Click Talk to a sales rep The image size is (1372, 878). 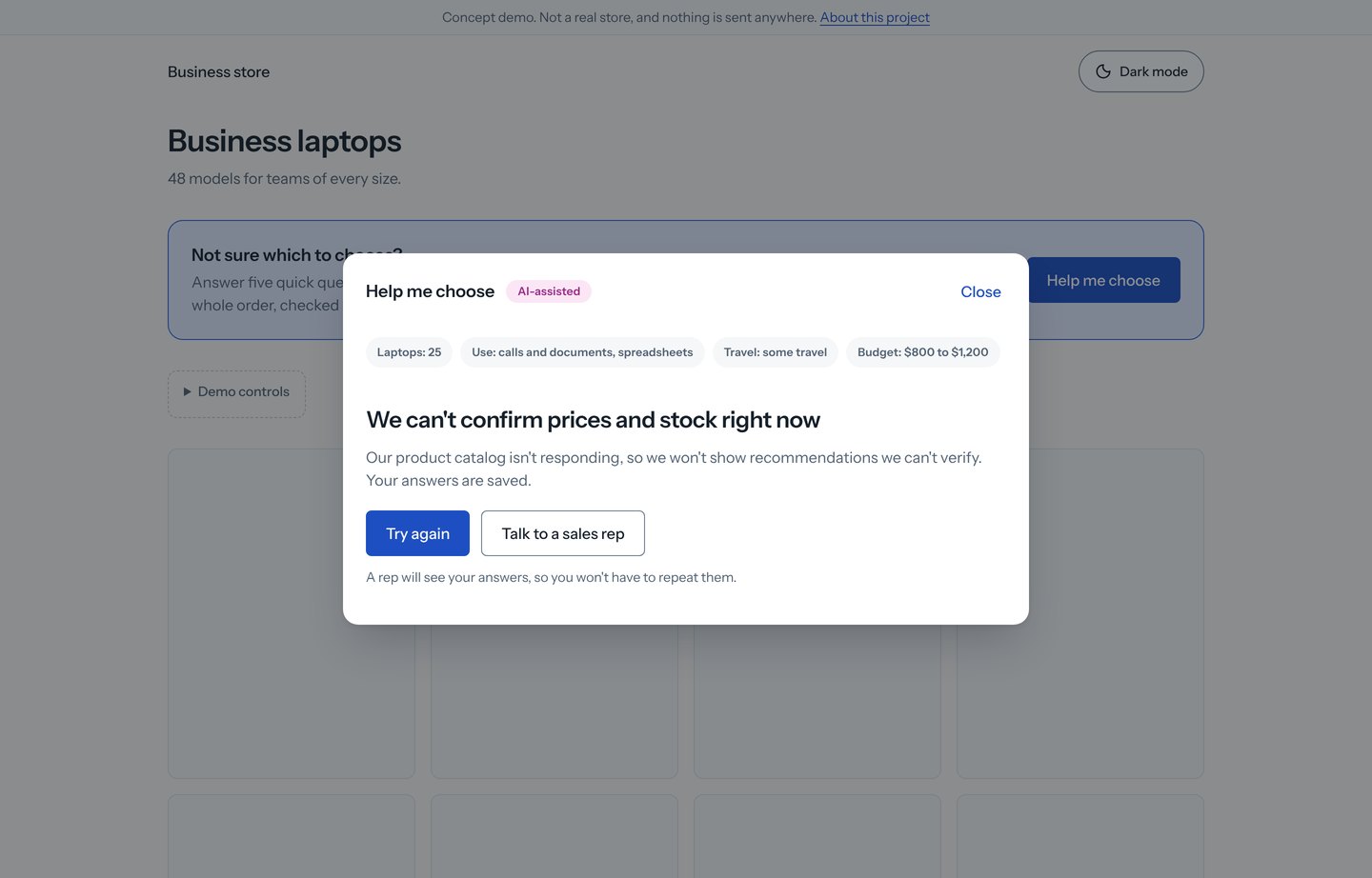(563, 533)
